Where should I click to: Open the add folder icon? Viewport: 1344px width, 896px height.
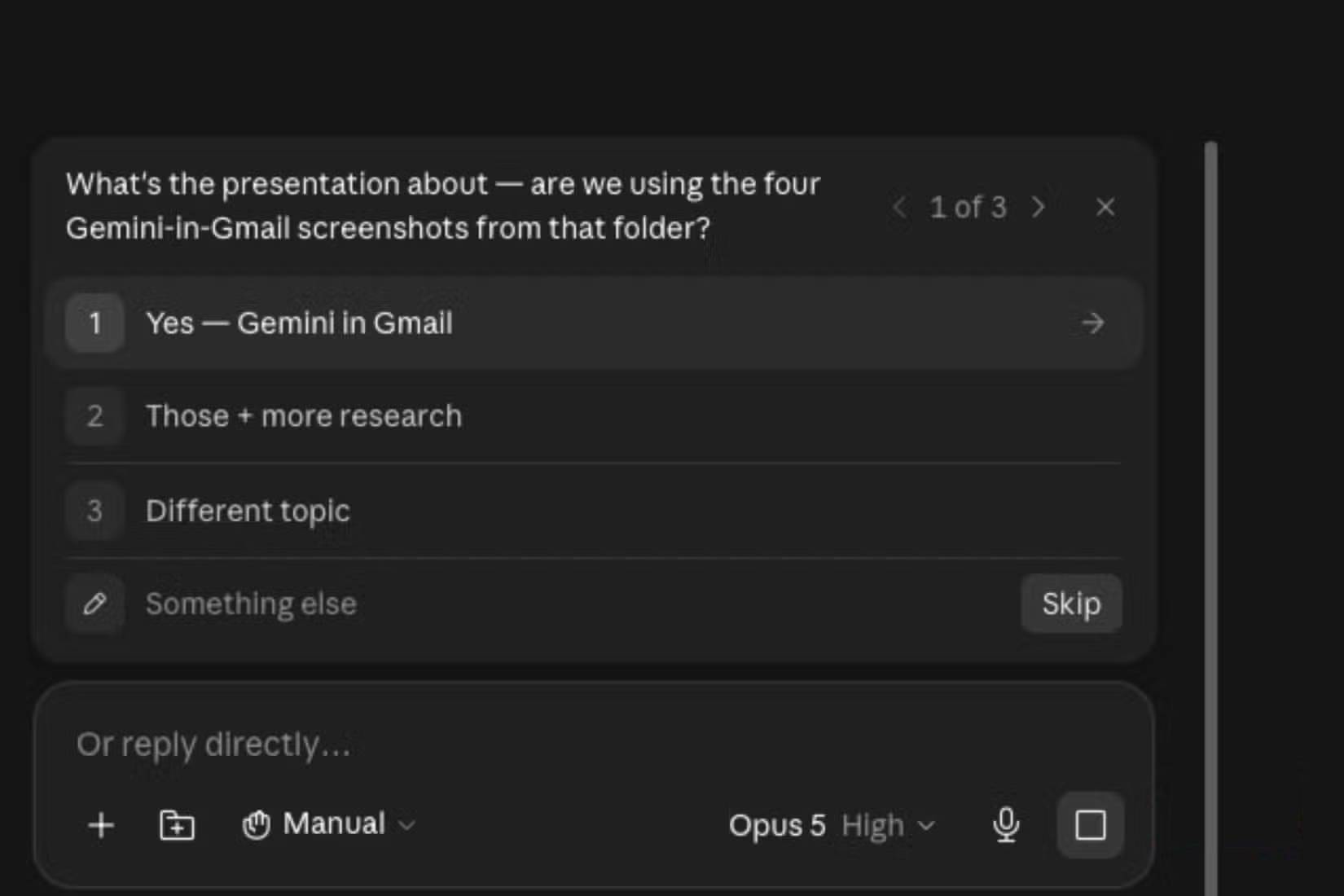point(177,825)
